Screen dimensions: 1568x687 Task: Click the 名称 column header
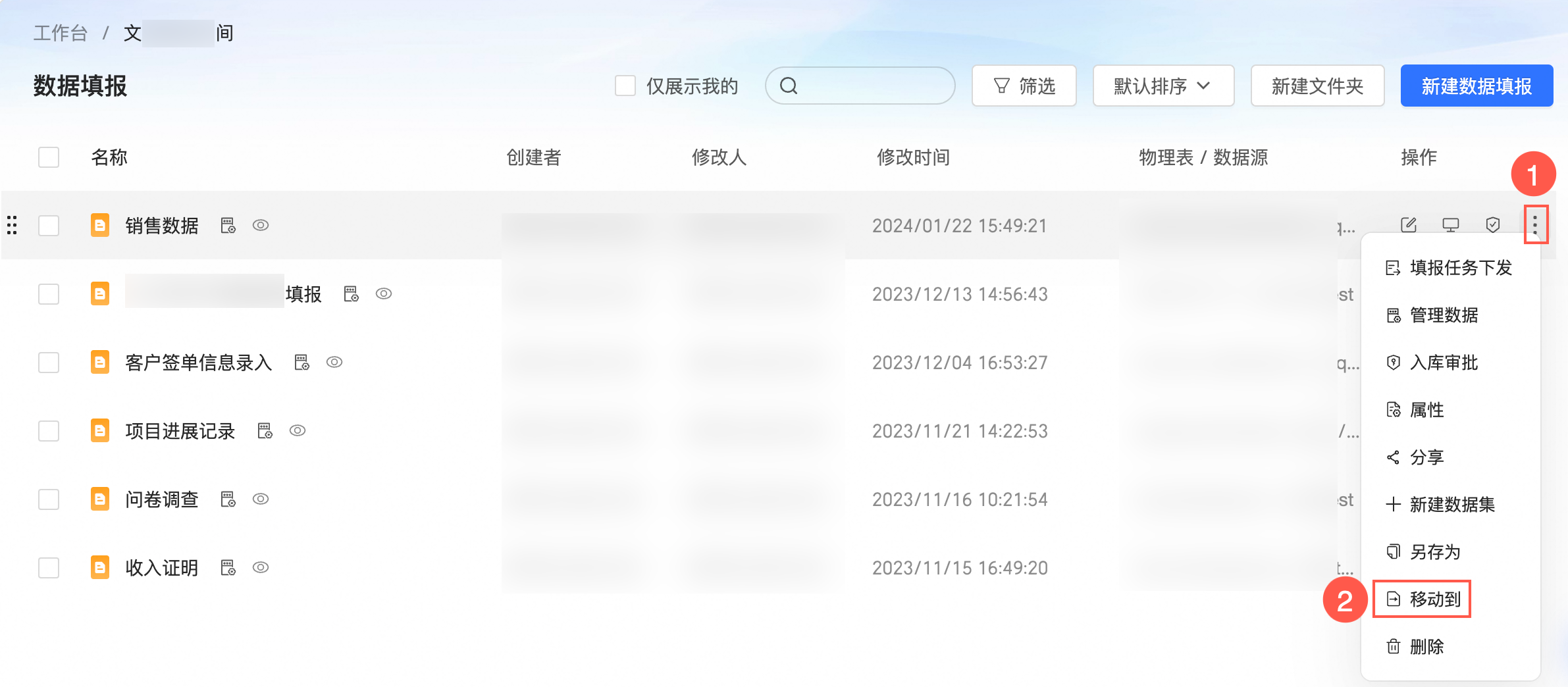pos(109,157)
